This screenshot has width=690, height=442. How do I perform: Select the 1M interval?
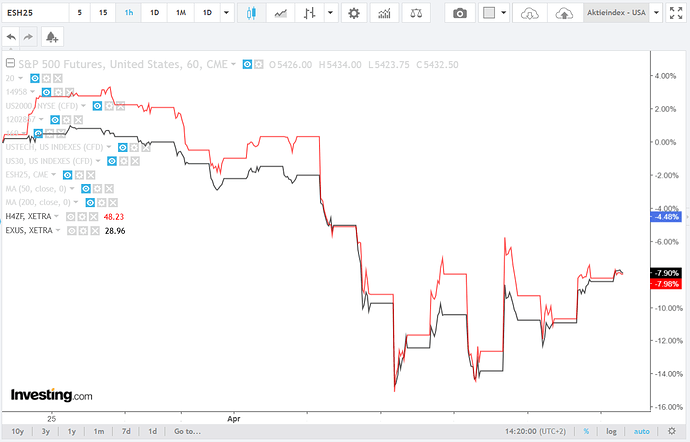[x=181, y=13]
